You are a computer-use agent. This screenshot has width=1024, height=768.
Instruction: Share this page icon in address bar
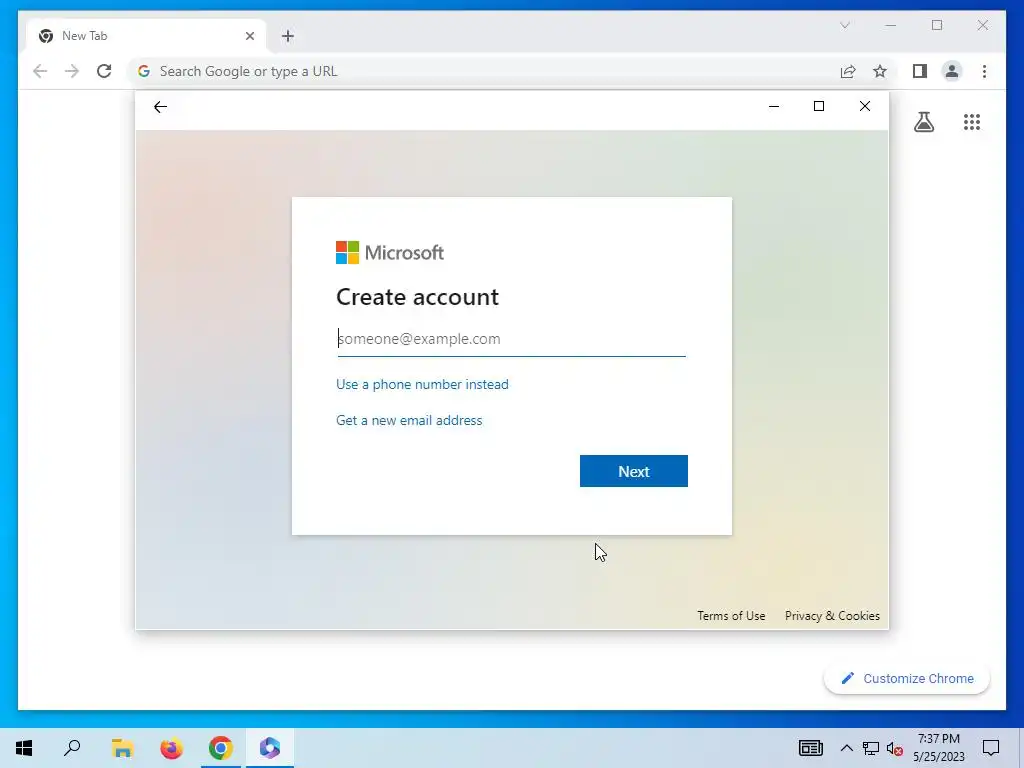(x=848, y=71)
